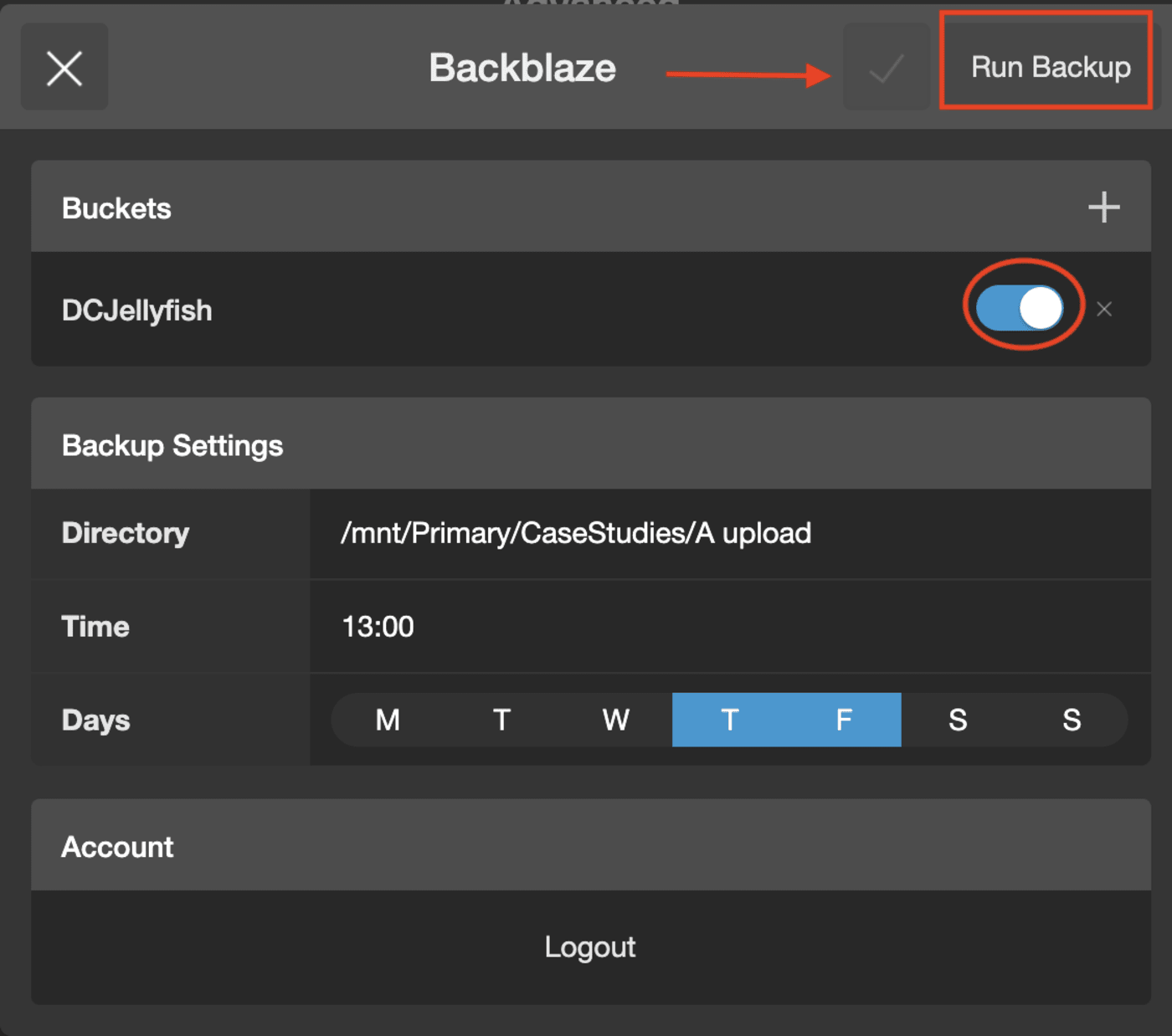Enable Sunday in the Days row
The height and width of the screenshot is (1036, 1172).
click(1072, 720)
